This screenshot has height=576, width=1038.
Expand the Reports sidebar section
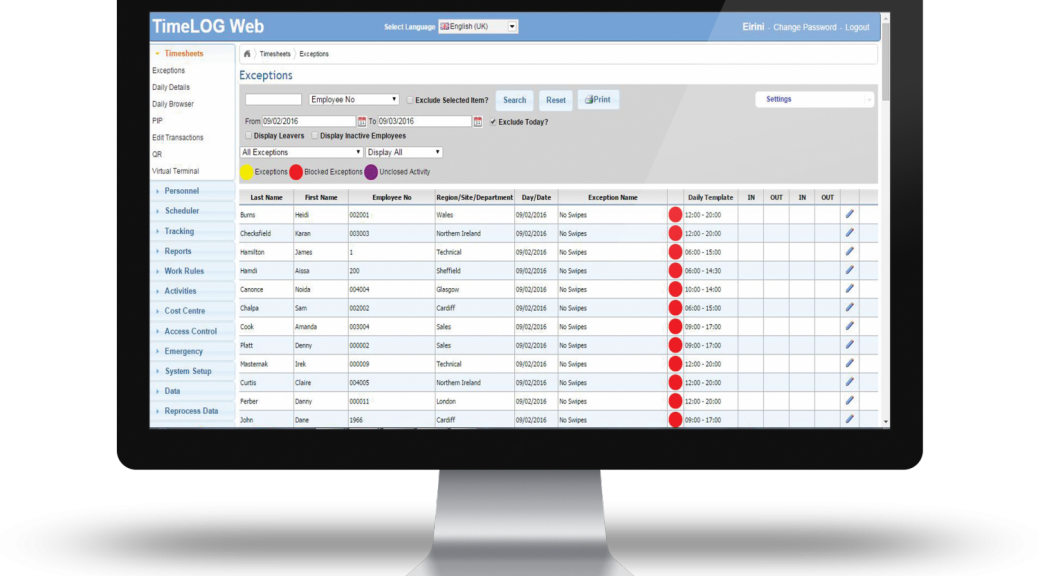[178, 251]
